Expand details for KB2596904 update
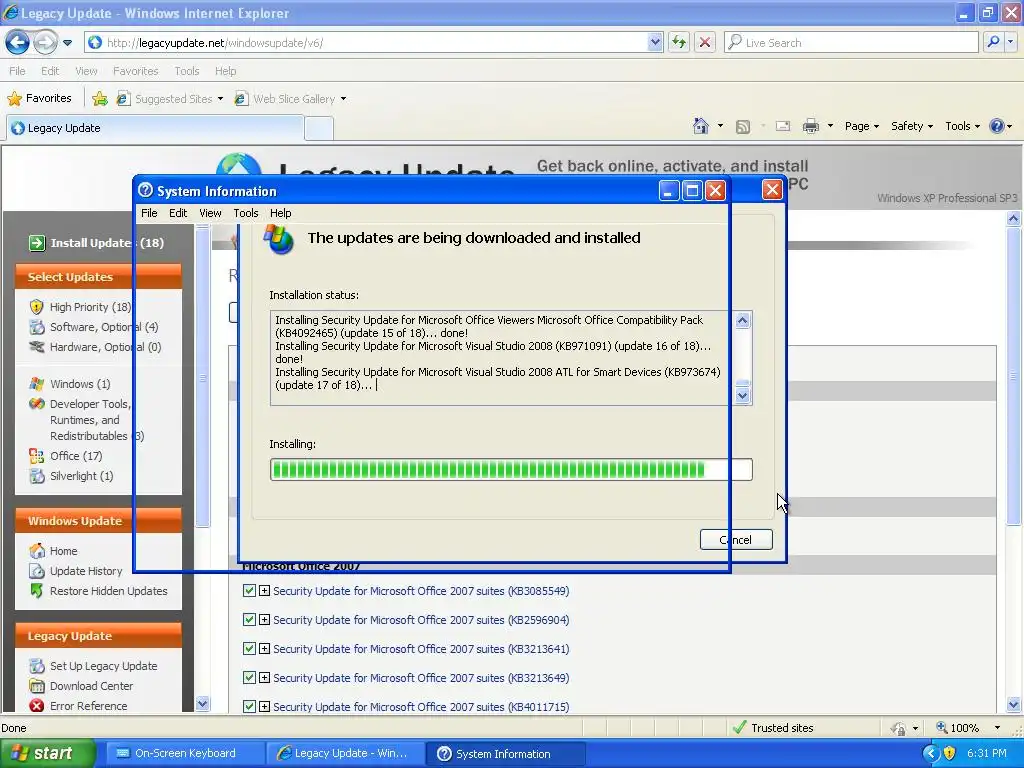 (x=264, y=620)
